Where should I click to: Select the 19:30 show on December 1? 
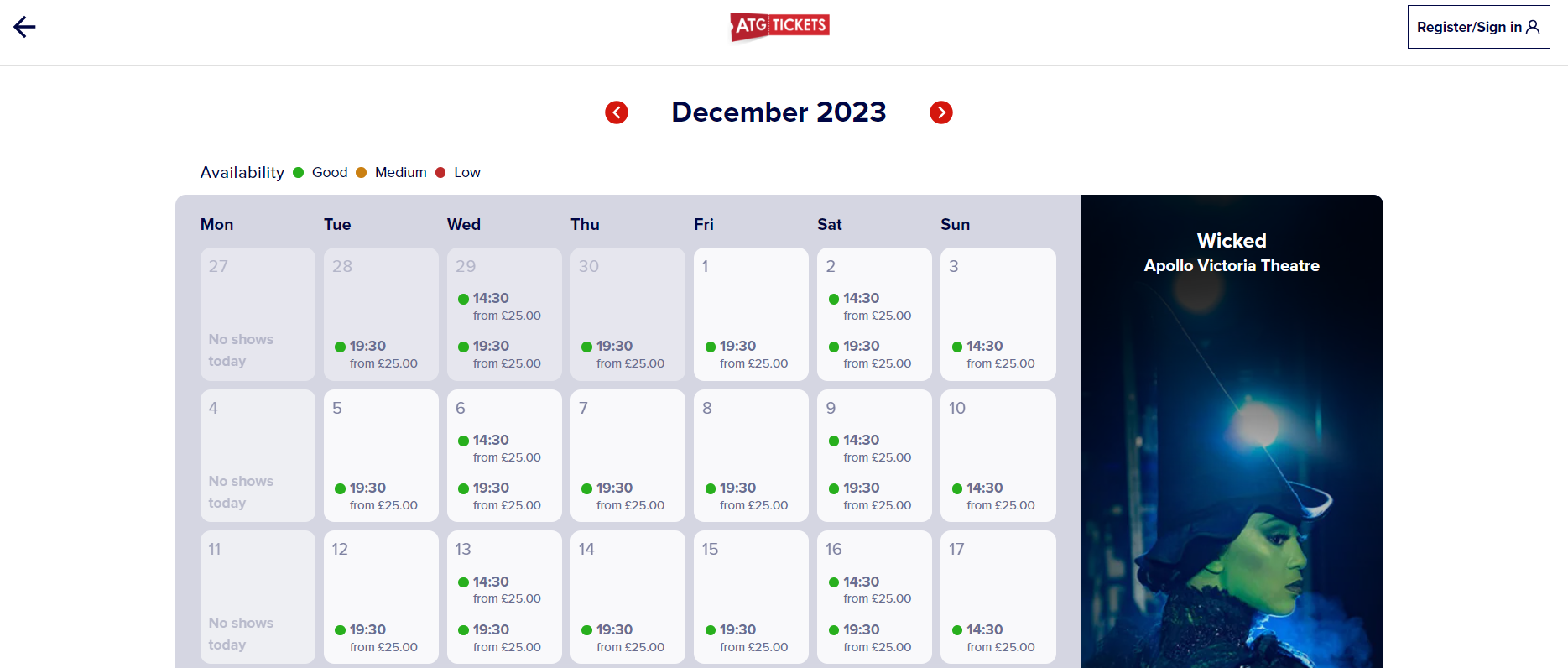coord(737,347)
